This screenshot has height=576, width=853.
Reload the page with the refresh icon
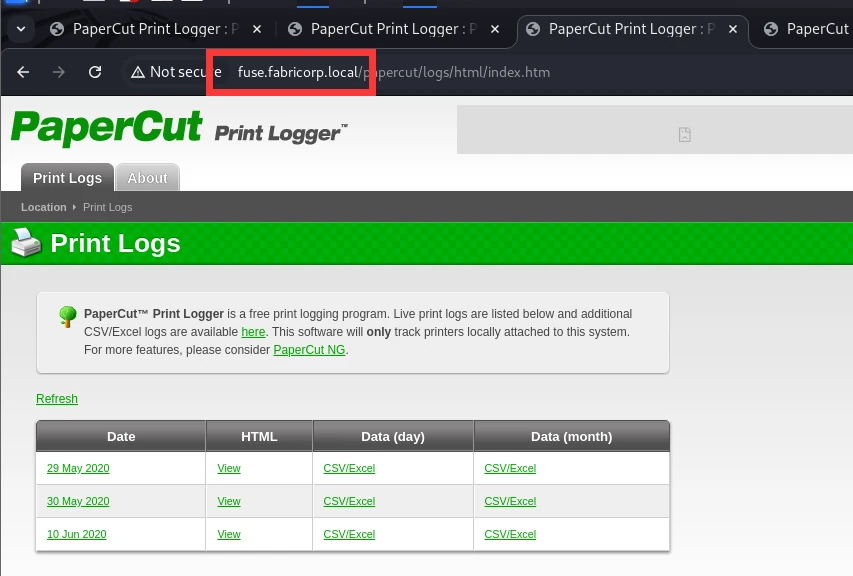(x=95, y=72)
